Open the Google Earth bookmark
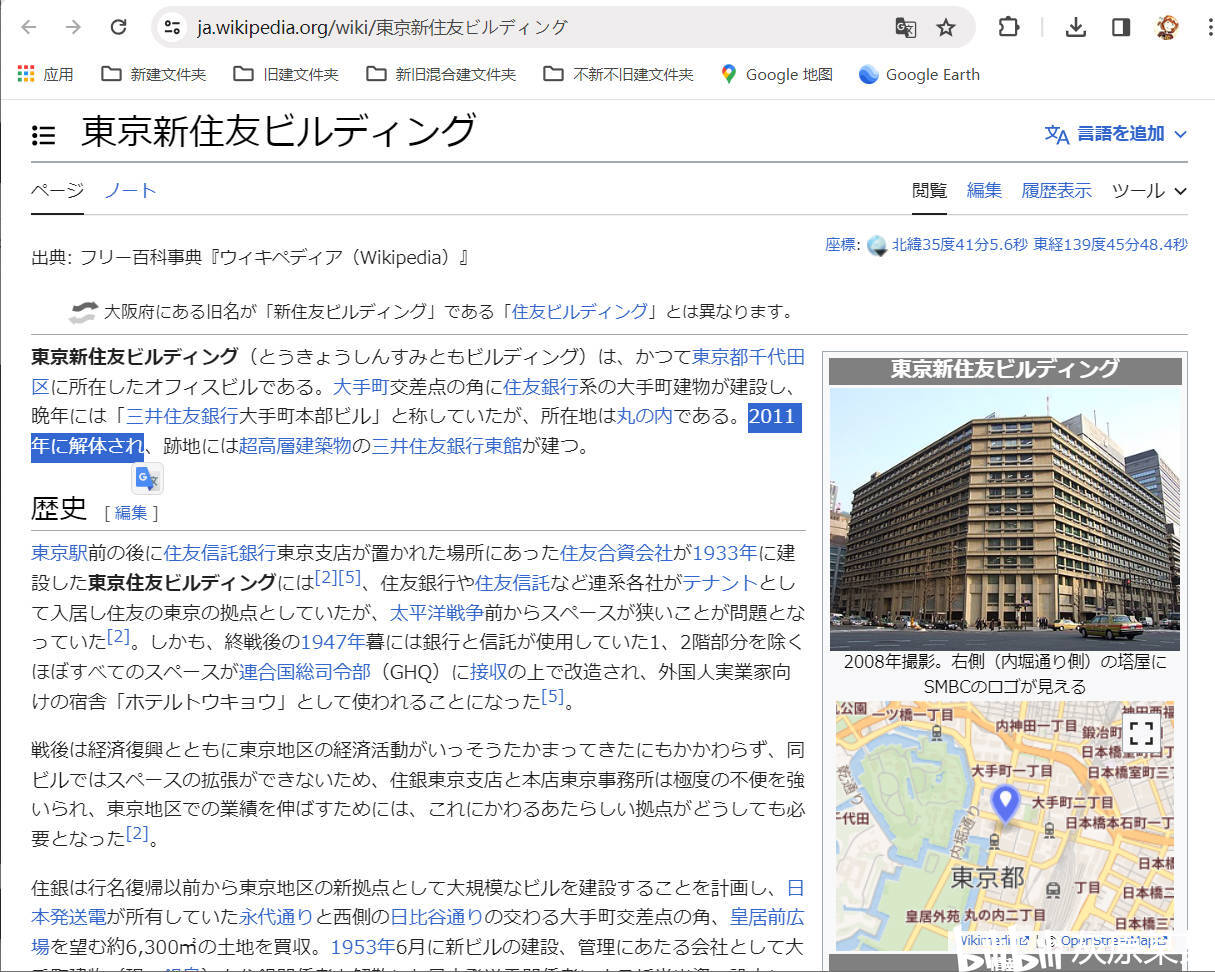 coord(919,74)
